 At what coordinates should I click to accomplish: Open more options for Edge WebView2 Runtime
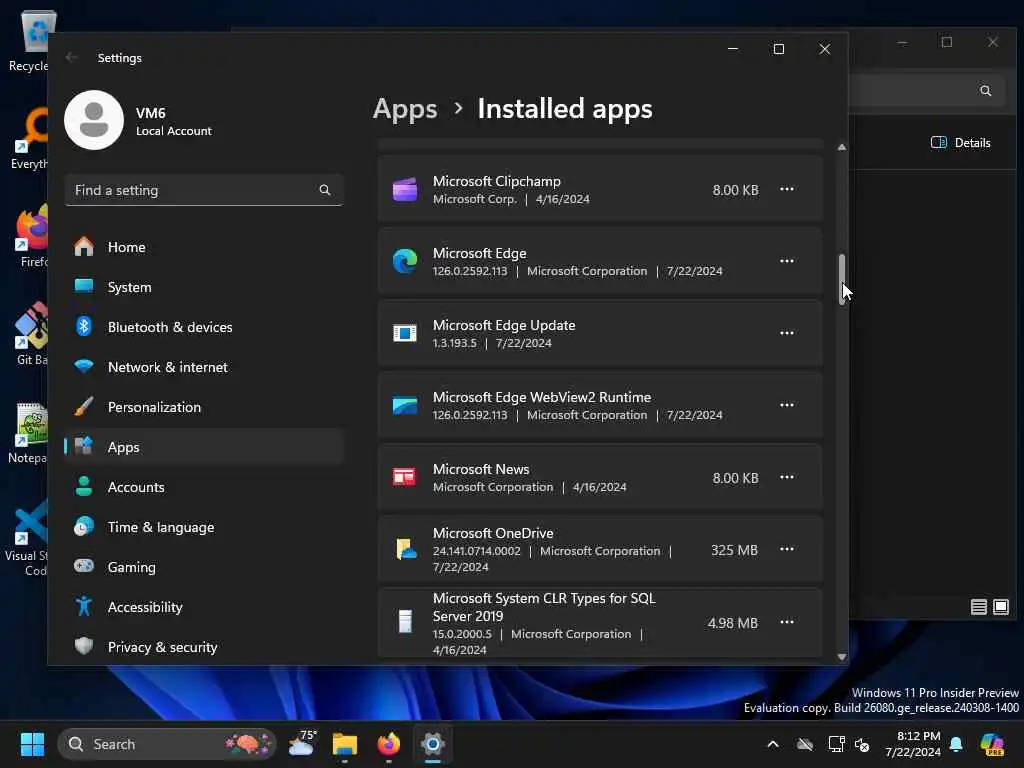click(787, 405)
